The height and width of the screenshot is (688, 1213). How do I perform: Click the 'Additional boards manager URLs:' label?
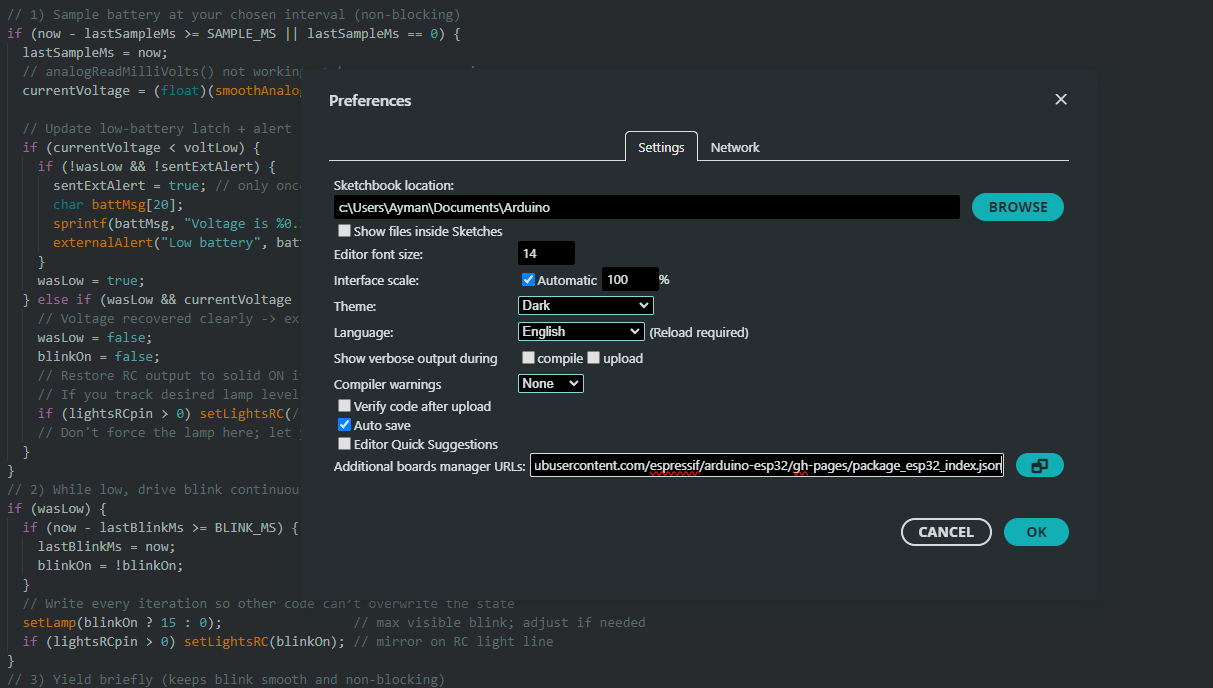pos(430,467)
